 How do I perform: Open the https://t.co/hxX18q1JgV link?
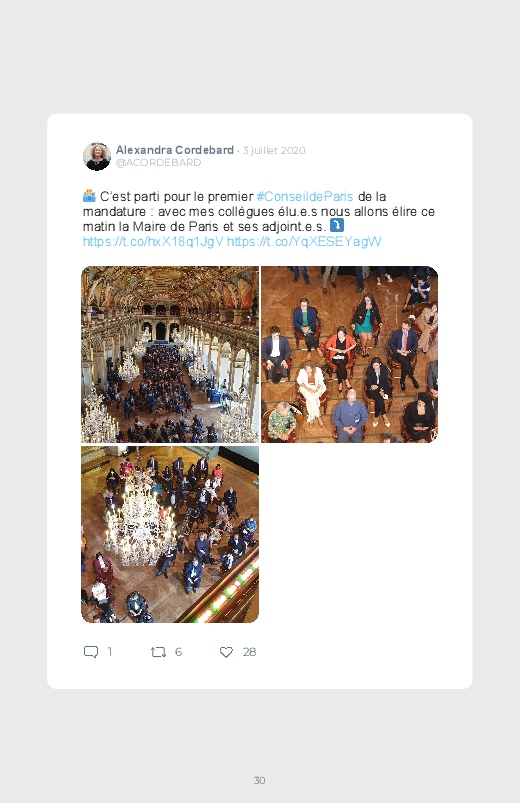[x=153, y=241]
